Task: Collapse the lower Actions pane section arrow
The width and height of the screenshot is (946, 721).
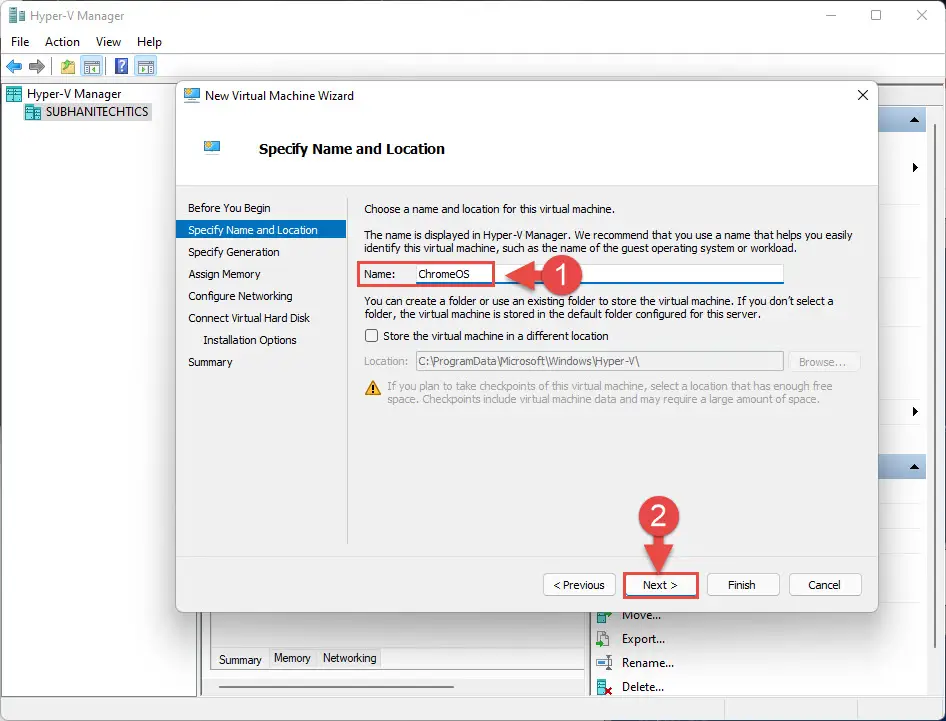Action: 914,467
